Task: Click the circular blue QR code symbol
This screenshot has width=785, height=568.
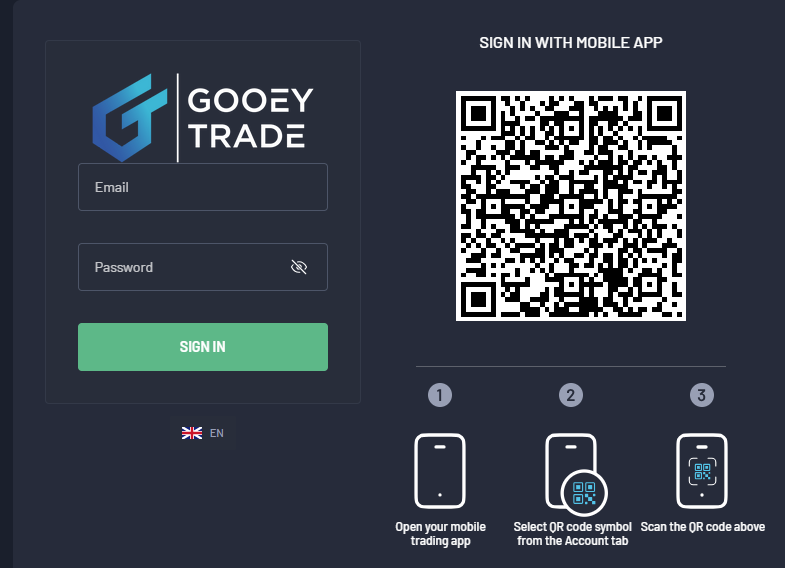Action: pyautogui.click(x=584, y=493)
